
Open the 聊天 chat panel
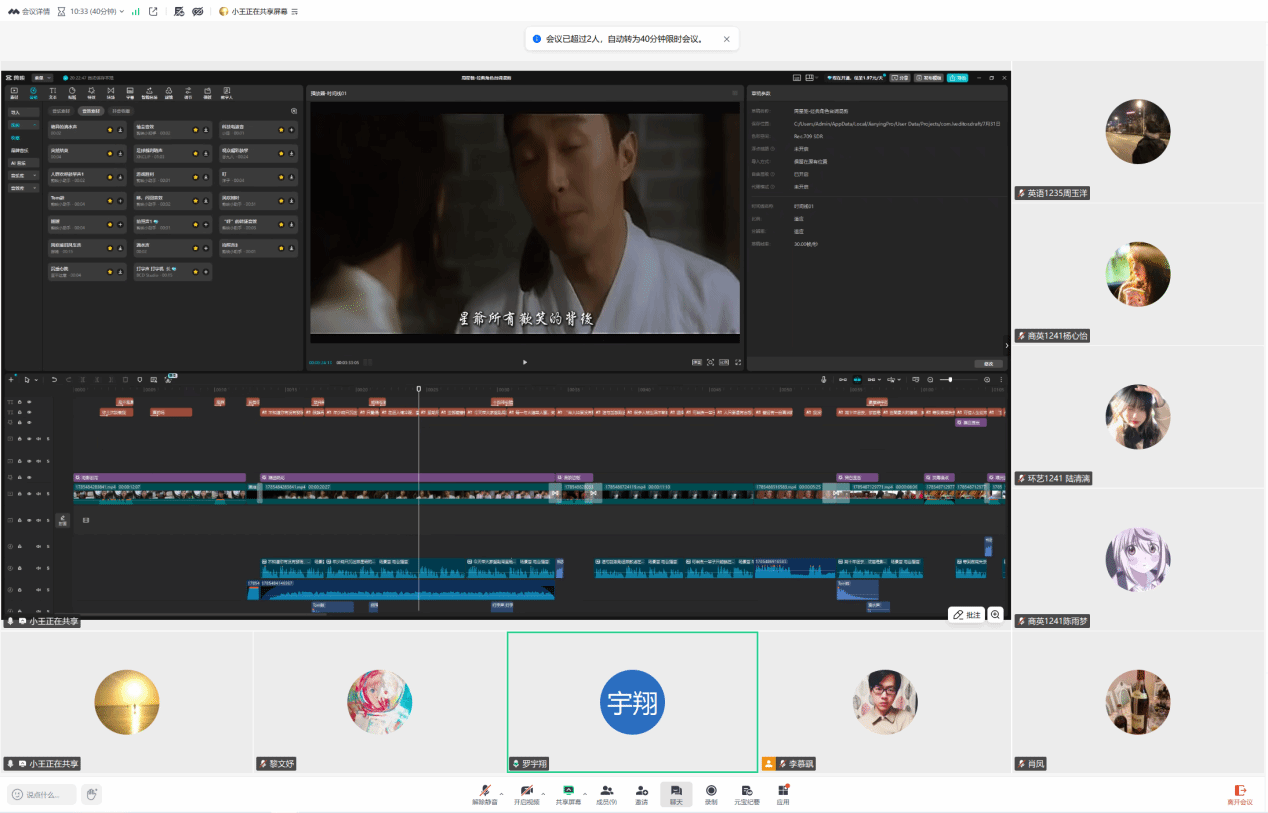(676, 794)
